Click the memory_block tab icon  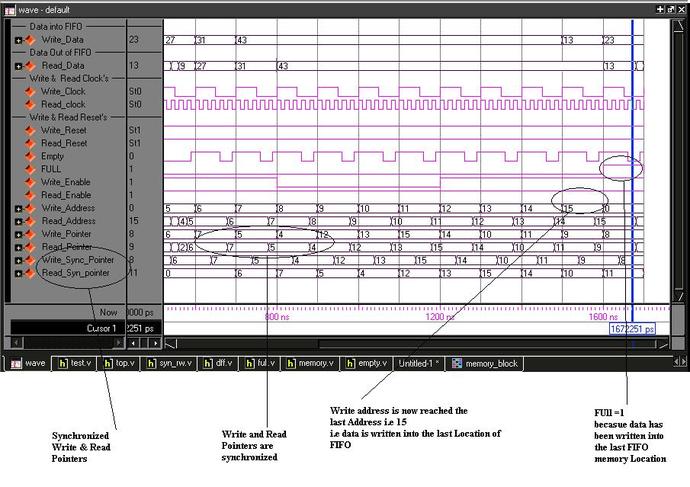pos(457,363)
